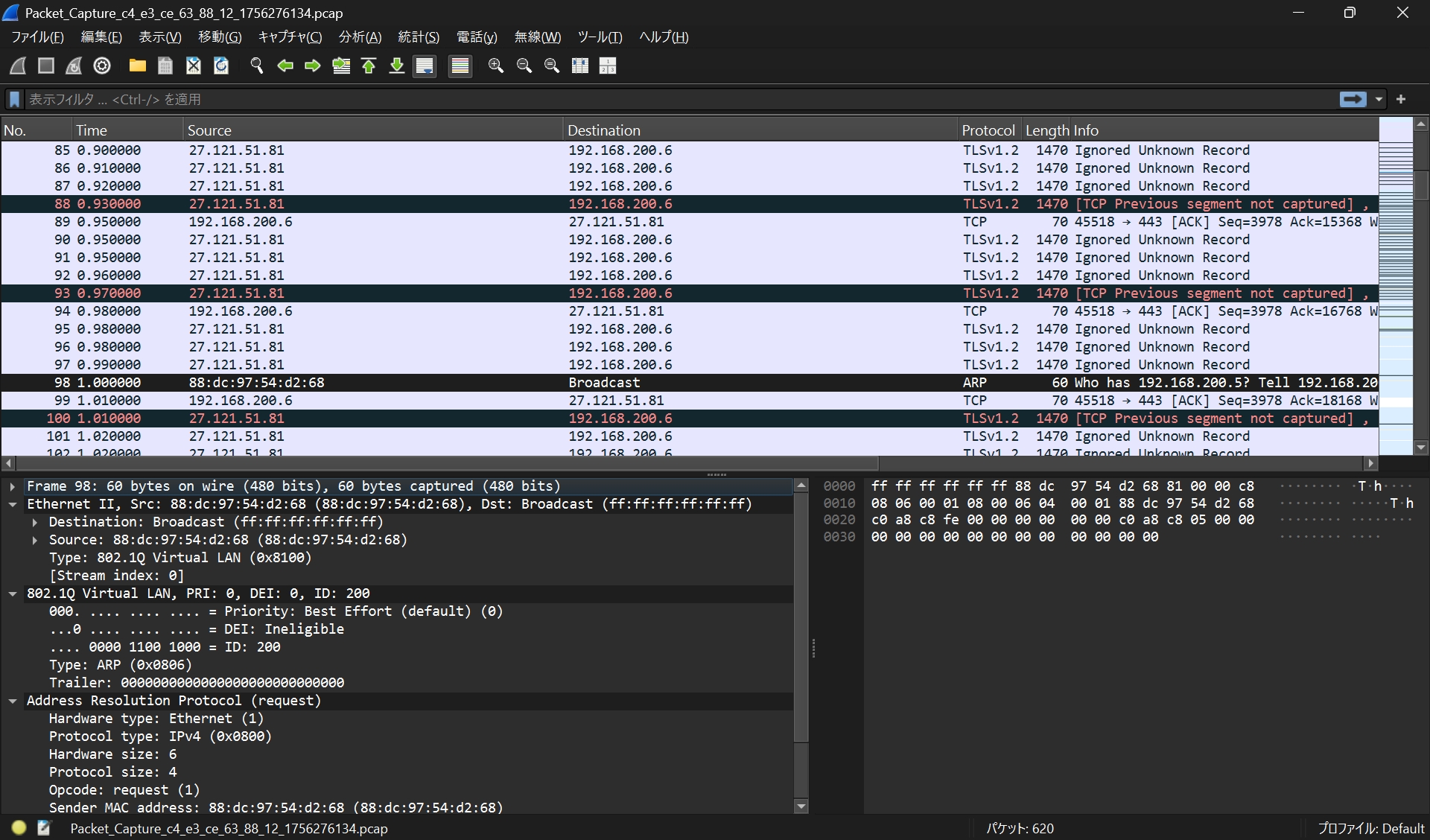
Task: Apply display filter with arrow button
Action: tap(1353, 99)
